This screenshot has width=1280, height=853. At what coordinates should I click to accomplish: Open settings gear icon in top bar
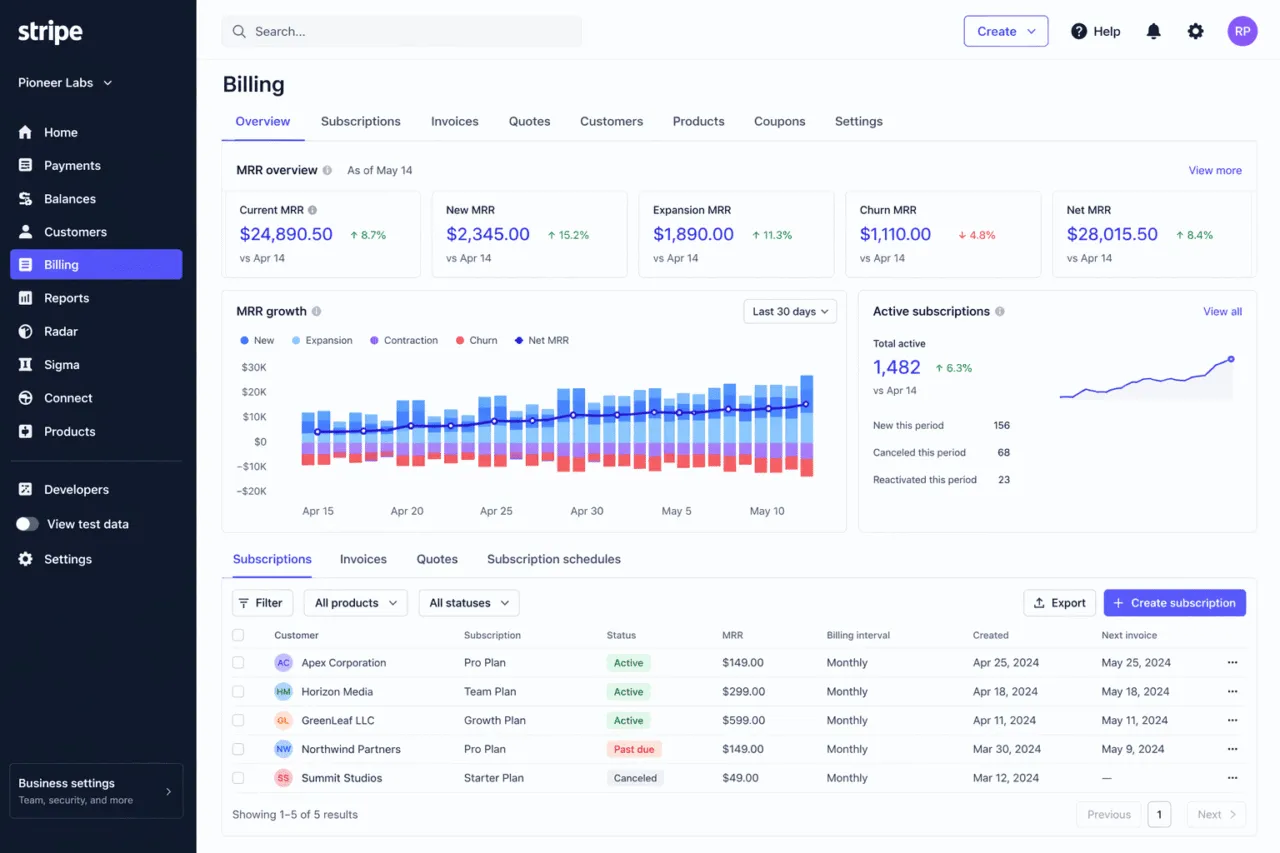pos(1195,31)
